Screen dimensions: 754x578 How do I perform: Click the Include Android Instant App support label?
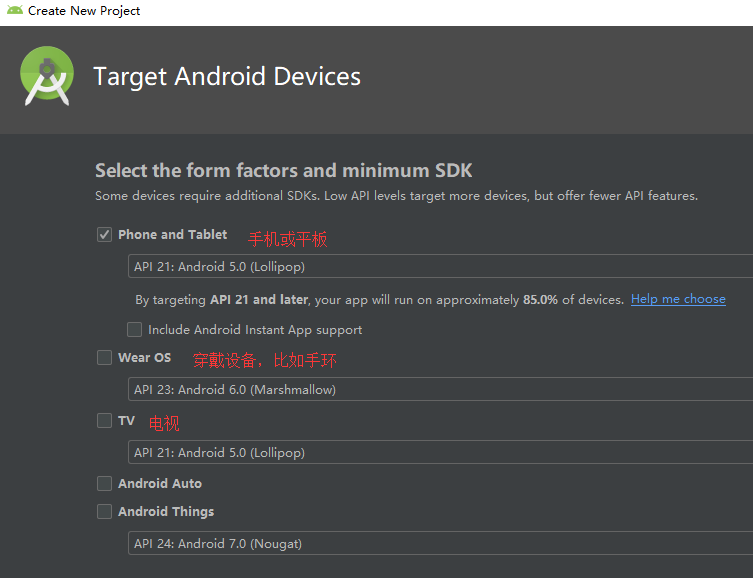coord(255,330)
